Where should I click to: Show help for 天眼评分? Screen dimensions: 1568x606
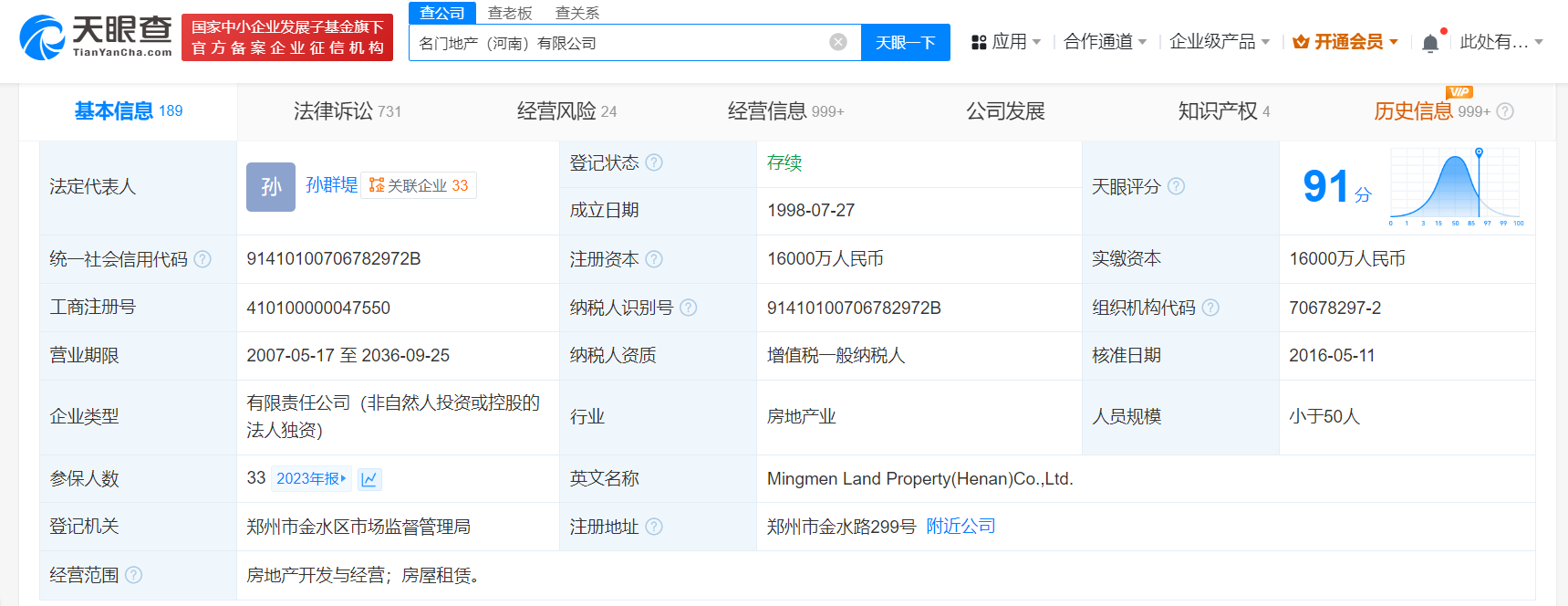click(x=1176, y=186)
